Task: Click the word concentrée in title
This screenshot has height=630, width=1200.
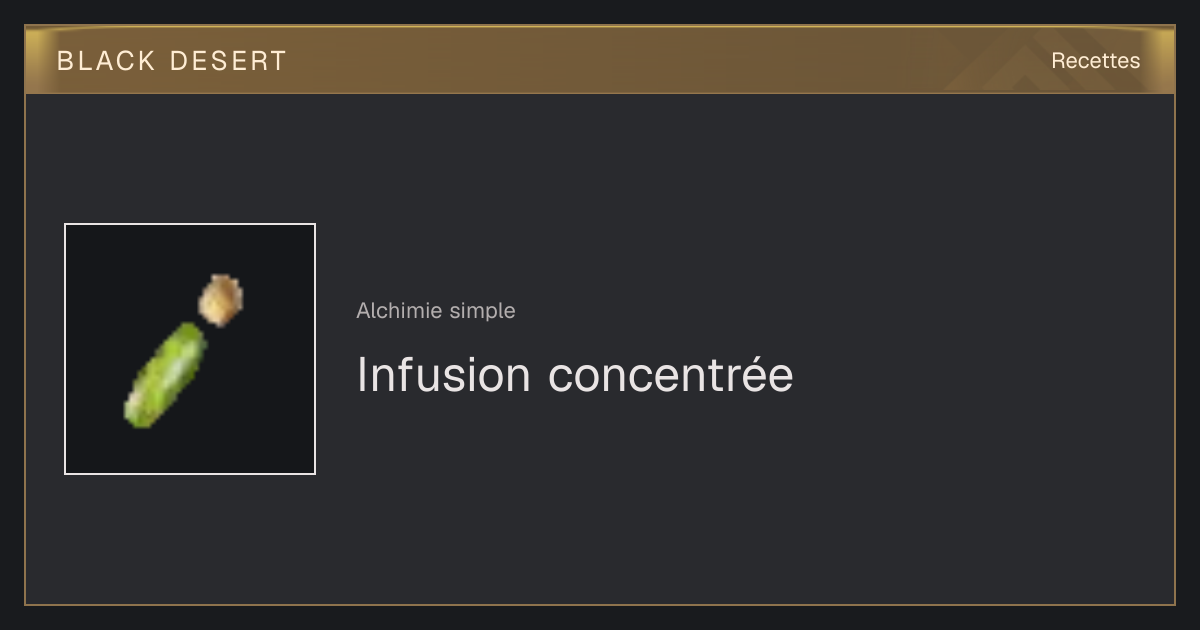Action: coord(671,375)
